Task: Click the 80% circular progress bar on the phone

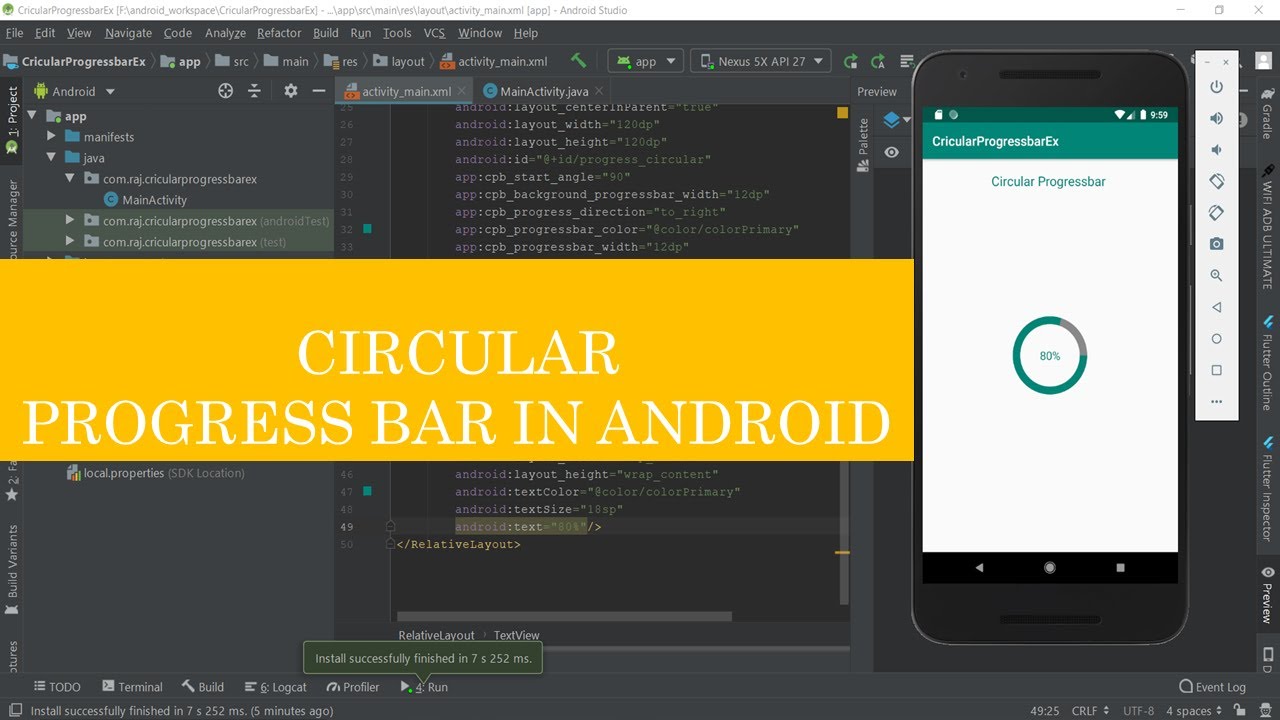Action: (1050, 355)
